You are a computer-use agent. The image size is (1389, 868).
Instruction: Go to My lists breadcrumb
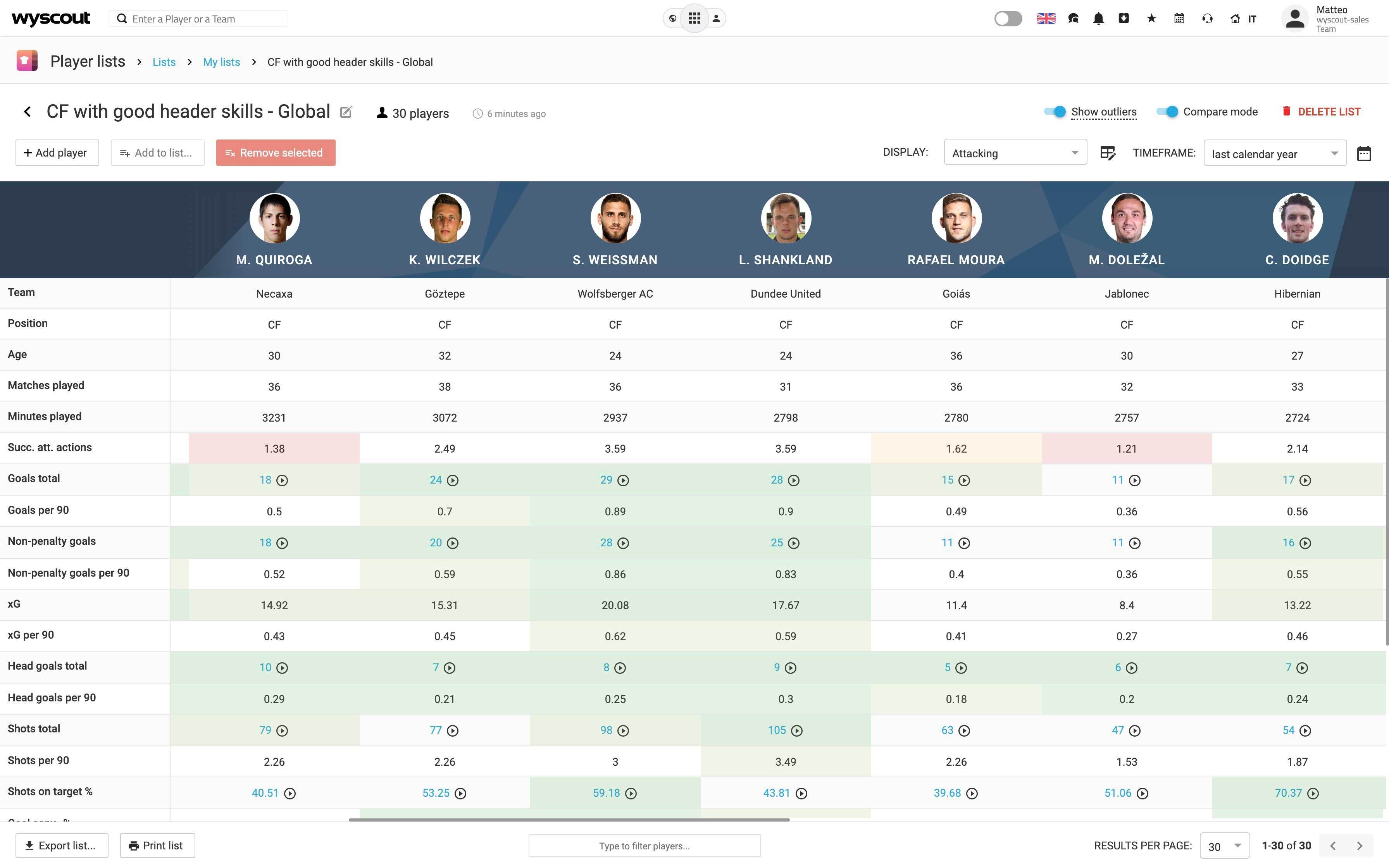pos(221,62)
